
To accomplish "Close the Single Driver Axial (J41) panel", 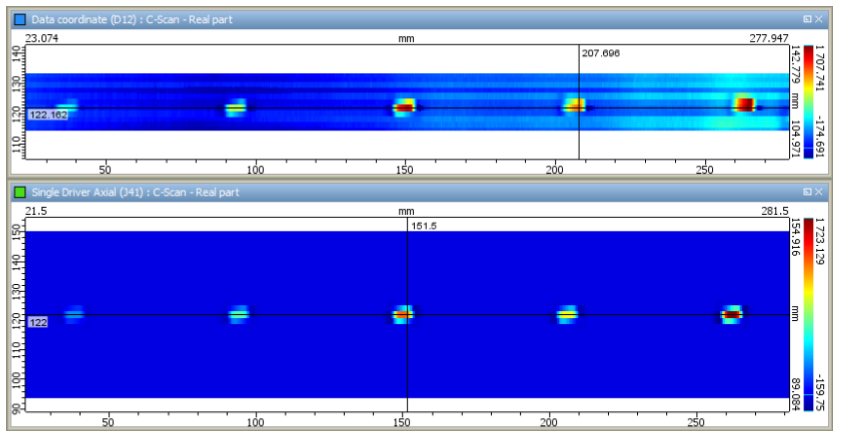I will (818, 192).
